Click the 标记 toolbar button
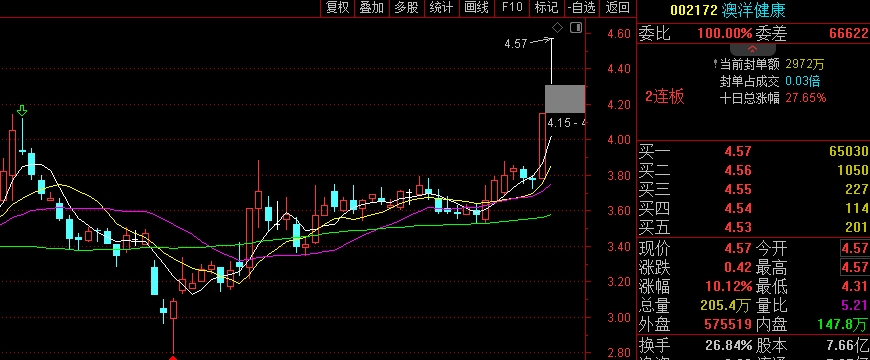Image resolution: width=870 pixels, height=360 pixels. (546, 7)
